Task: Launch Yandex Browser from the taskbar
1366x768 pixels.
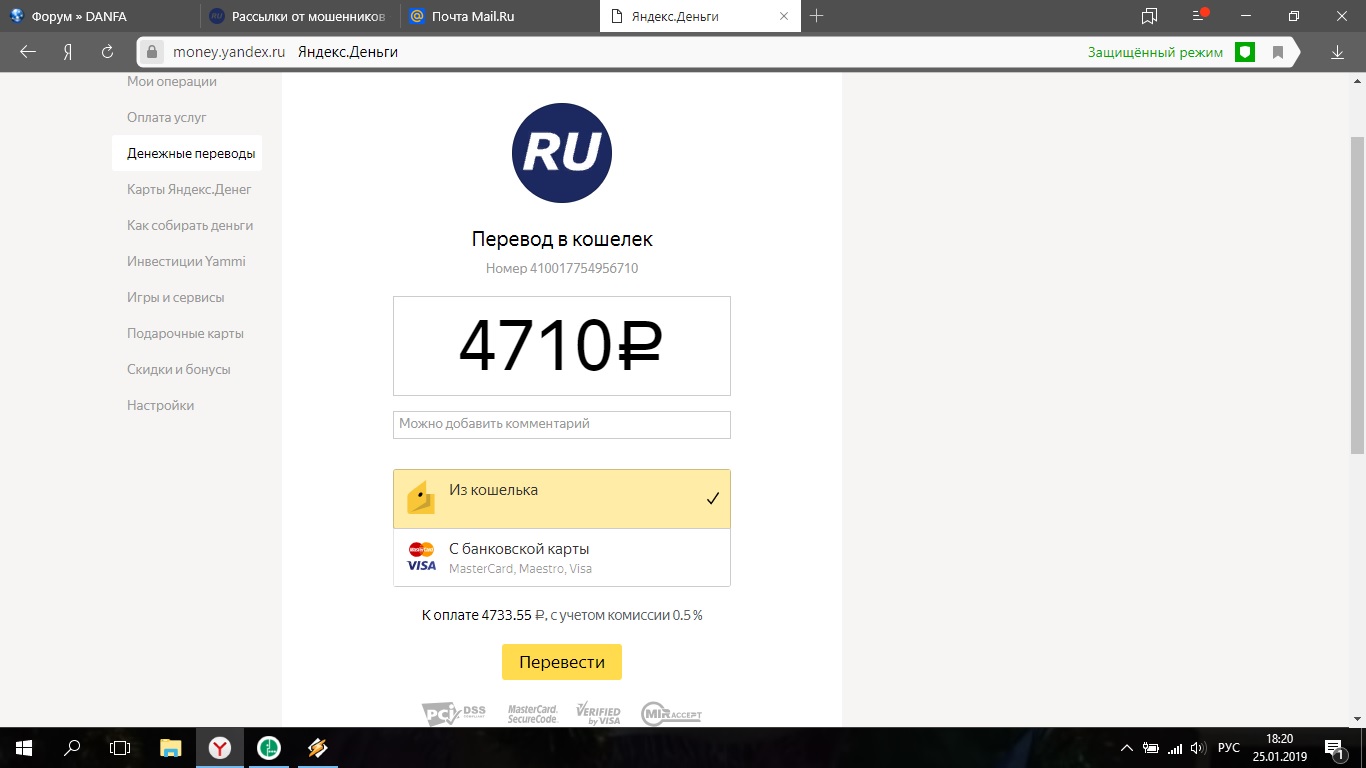Action: [220, 747]
